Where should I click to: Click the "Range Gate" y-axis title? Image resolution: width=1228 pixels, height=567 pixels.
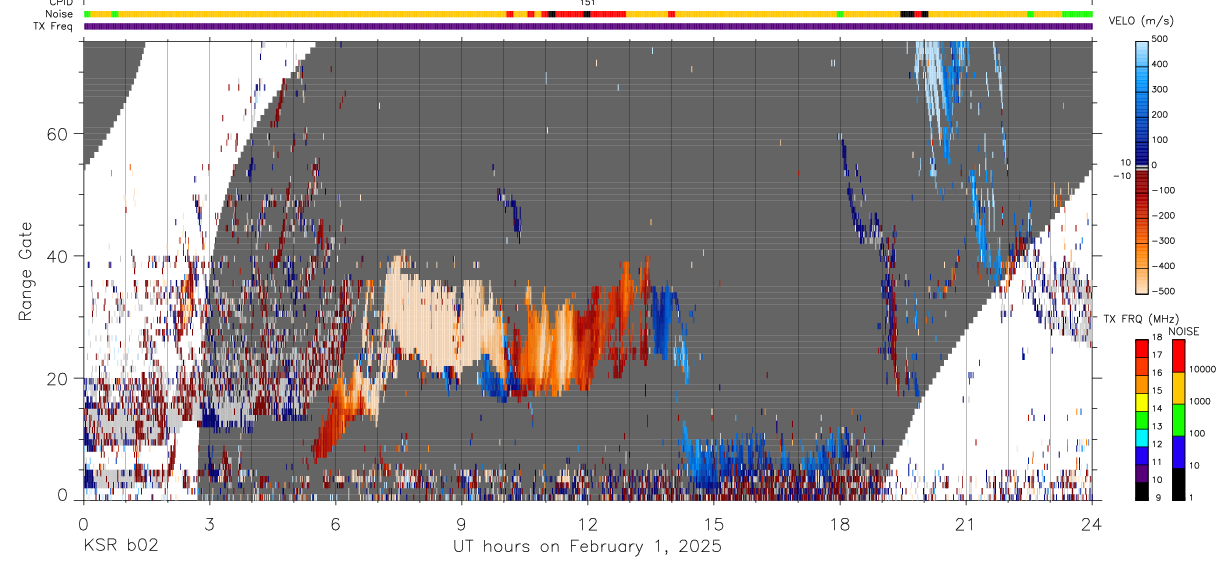[x=27, y=272]
